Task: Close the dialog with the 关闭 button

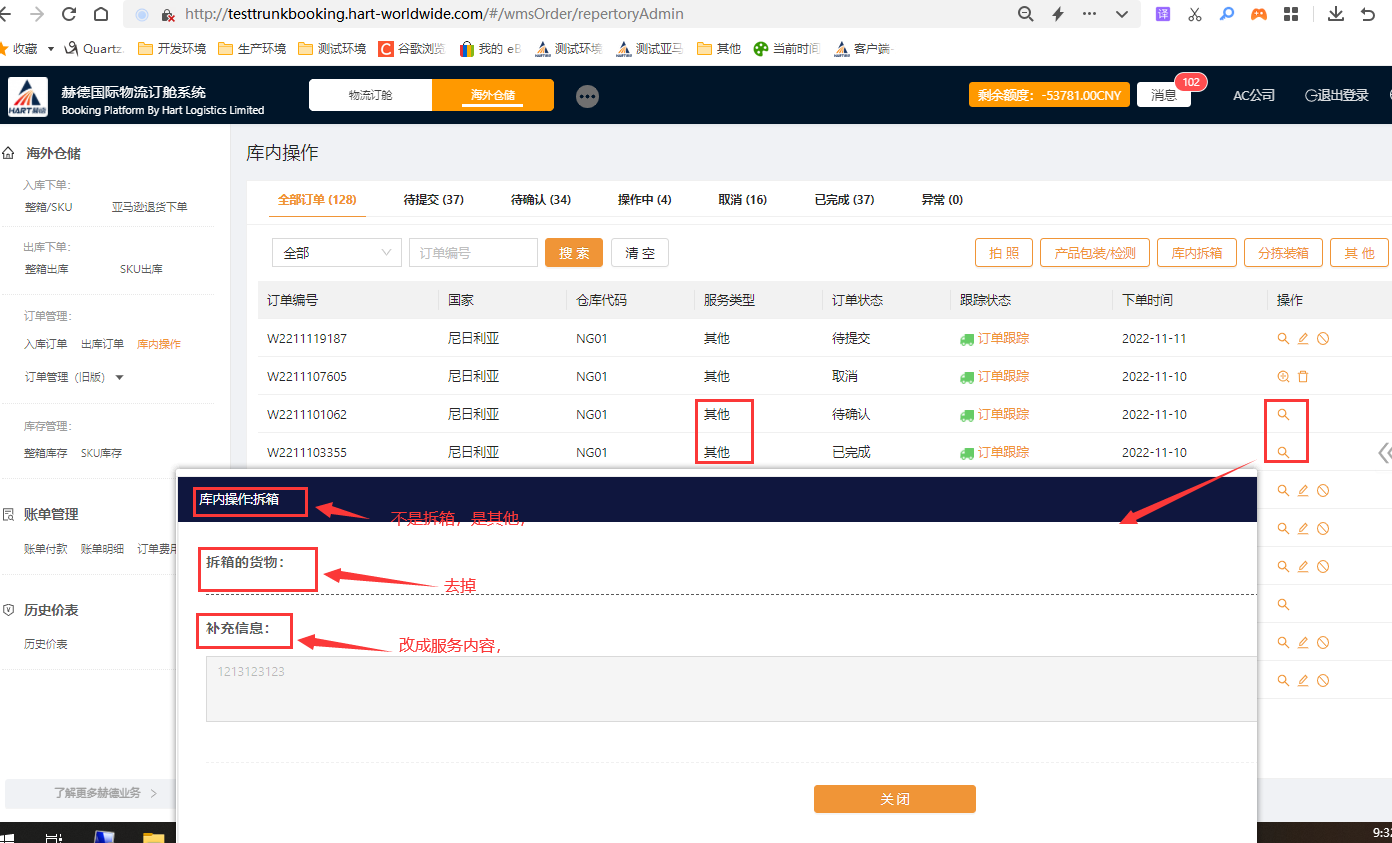Action: pos(894,799)
